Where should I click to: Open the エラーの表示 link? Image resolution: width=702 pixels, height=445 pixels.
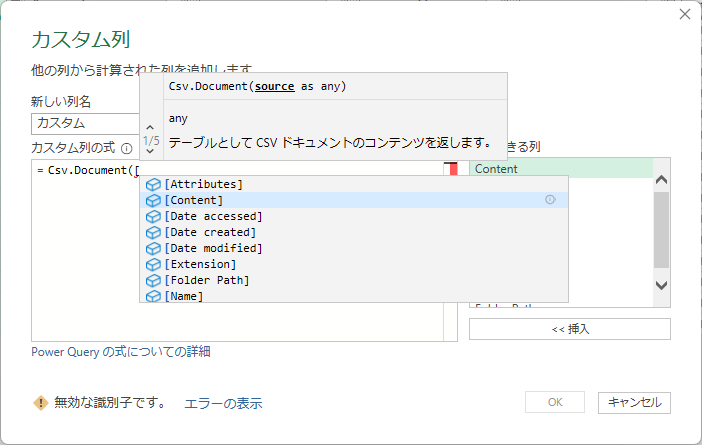point(223,403)
